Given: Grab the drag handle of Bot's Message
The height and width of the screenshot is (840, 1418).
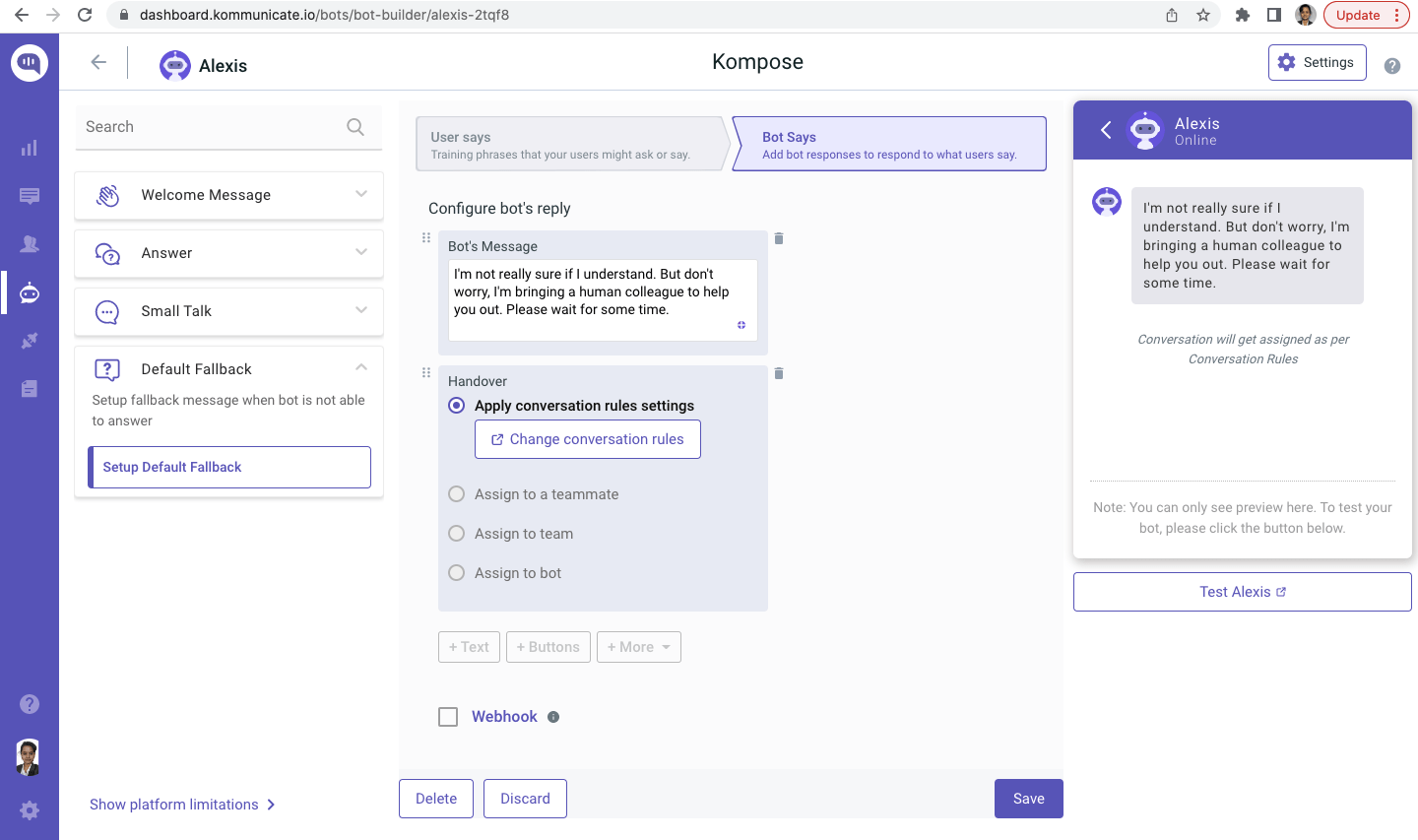Looking at the screenshot, I should (426, 237).
